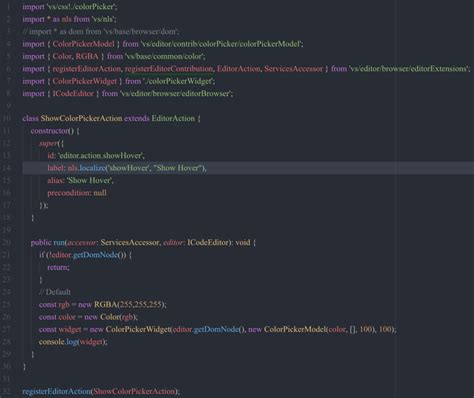Click line number 1 in the gutter
Viewport: 474px width, 398px height.
9,6
